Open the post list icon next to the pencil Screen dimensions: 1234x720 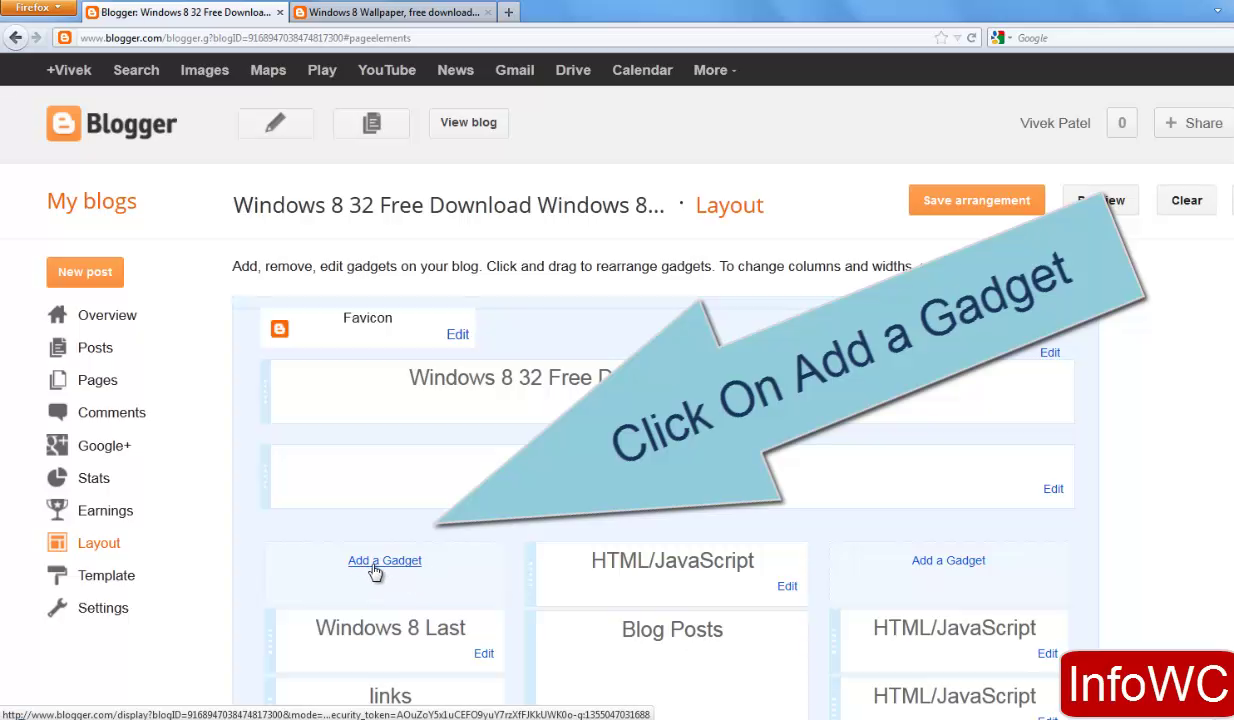[x=371, y=122]
